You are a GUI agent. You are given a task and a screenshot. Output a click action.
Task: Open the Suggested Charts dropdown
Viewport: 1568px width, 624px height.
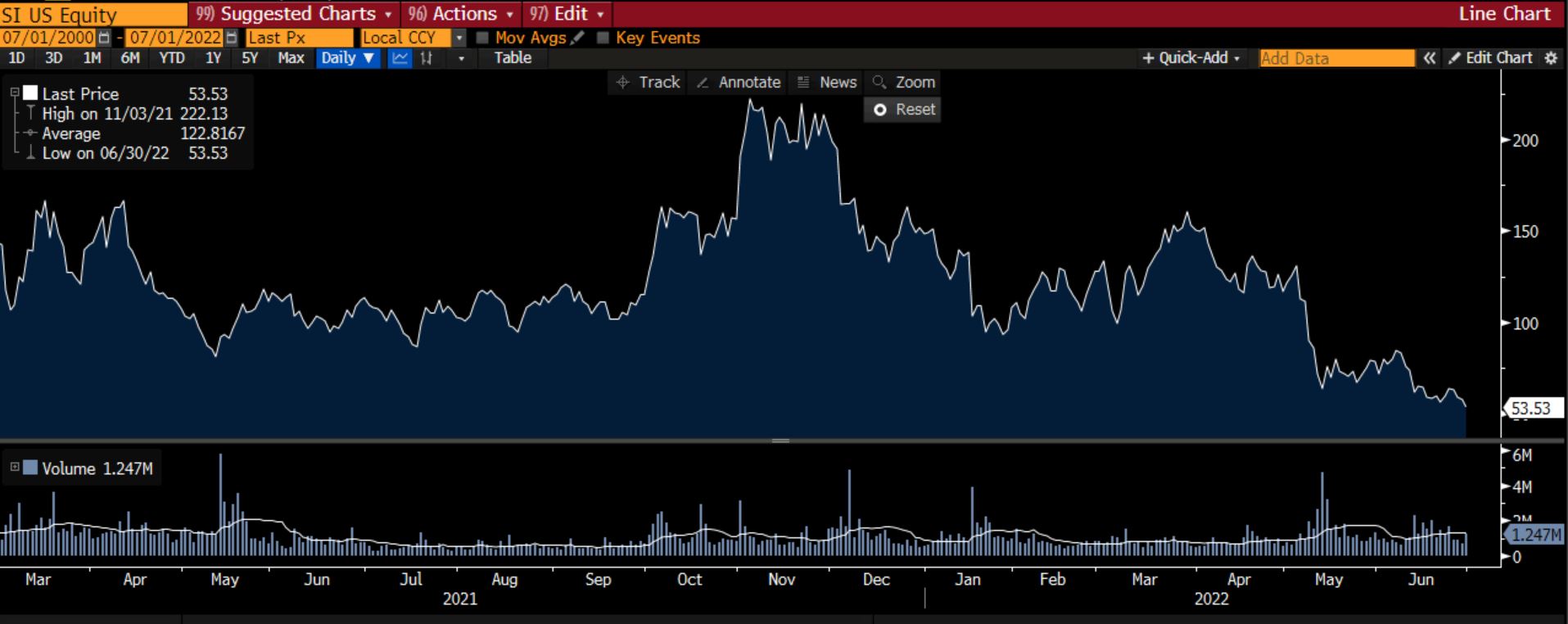pyautogui.click(x=294, y=14)
